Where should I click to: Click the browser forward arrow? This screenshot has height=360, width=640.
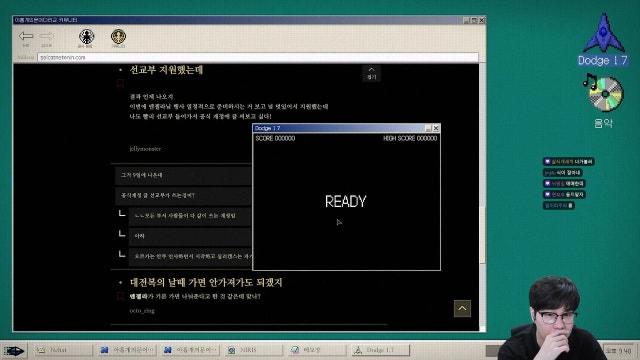[x=47, y=36]
